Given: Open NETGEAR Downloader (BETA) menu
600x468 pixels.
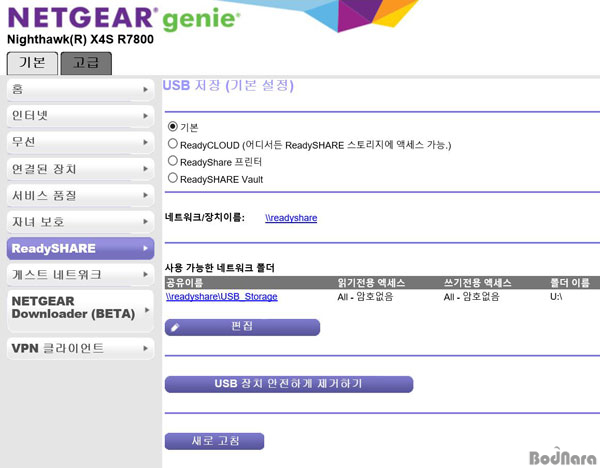Looking at the screenshot, I should [80, 310].
